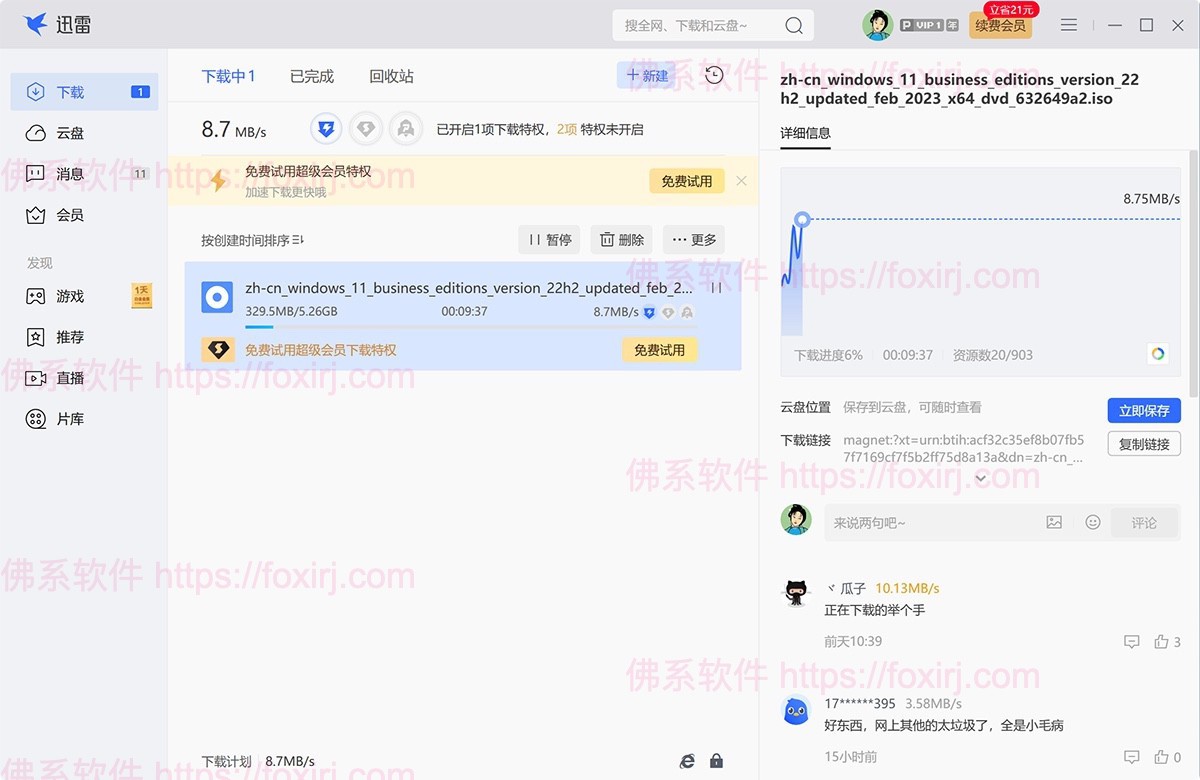Screen dimensions: 1200x780
Task: Toggle the blue shield acceleration privilege
Action: (325, 128)
